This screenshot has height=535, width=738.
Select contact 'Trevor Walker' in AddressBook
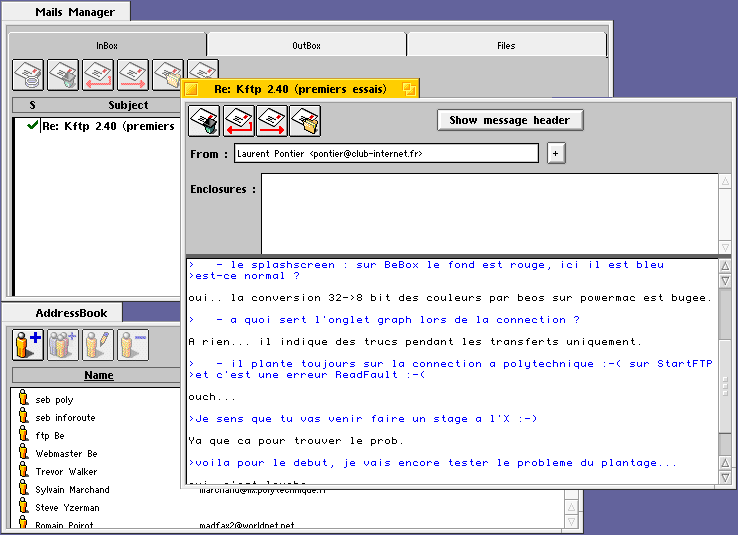point(66,471)
